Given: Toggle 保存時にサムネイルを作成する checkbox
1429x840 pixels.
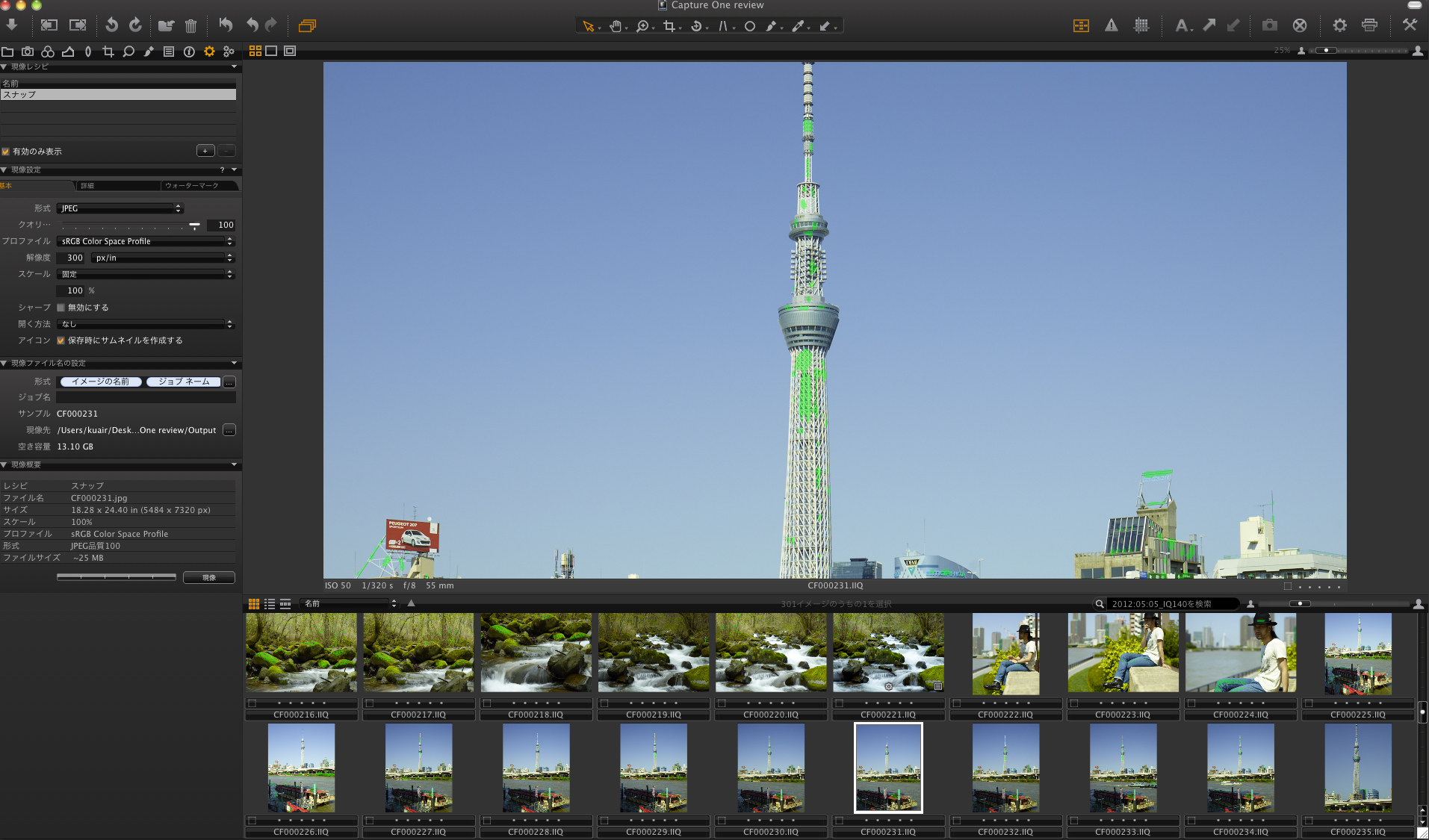Looking at the screenshot, I should [61, 340].
